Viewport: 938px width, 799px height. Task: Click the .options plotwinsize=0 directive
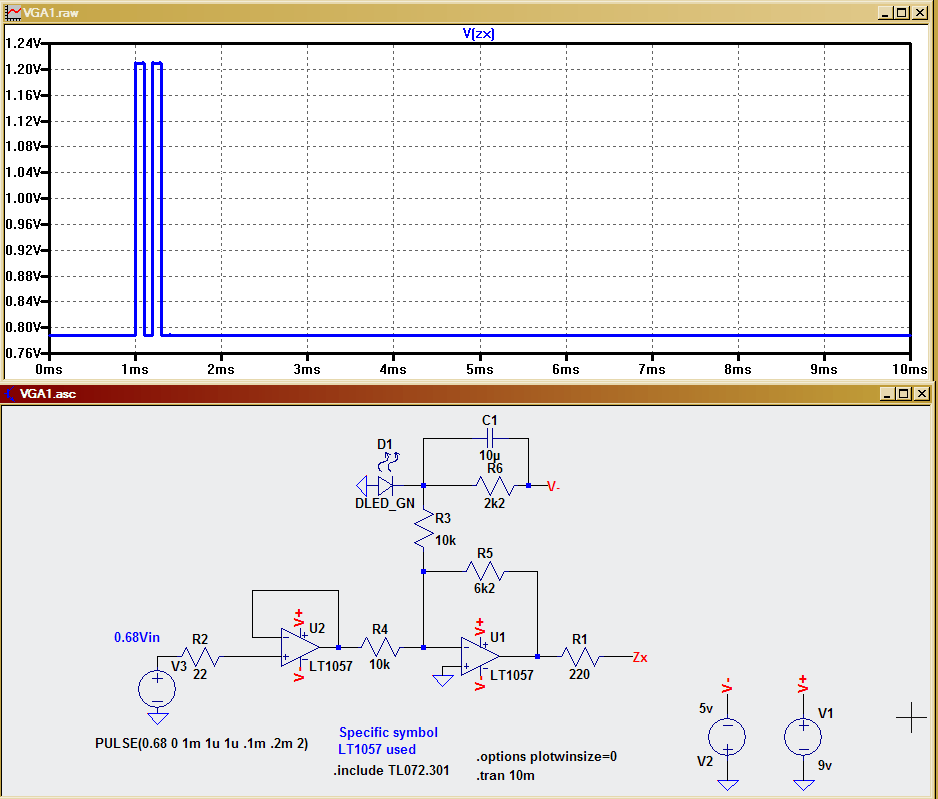click(546, 757)
